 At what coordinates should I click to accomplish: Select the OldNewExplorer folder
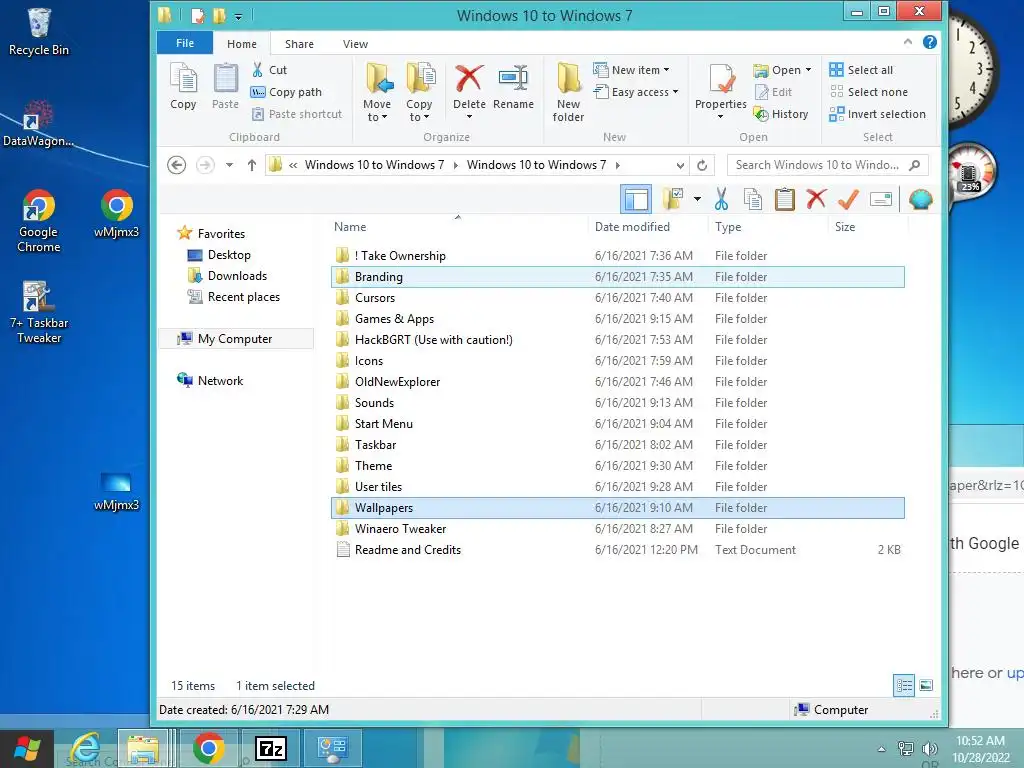coord(617,381)
